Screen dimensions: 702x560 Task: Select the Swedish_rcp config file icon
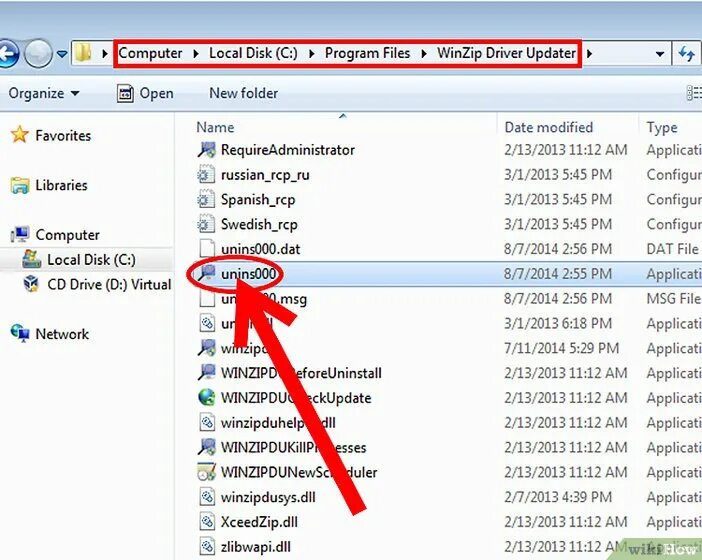pyautogui.click(x=206, y=224)
